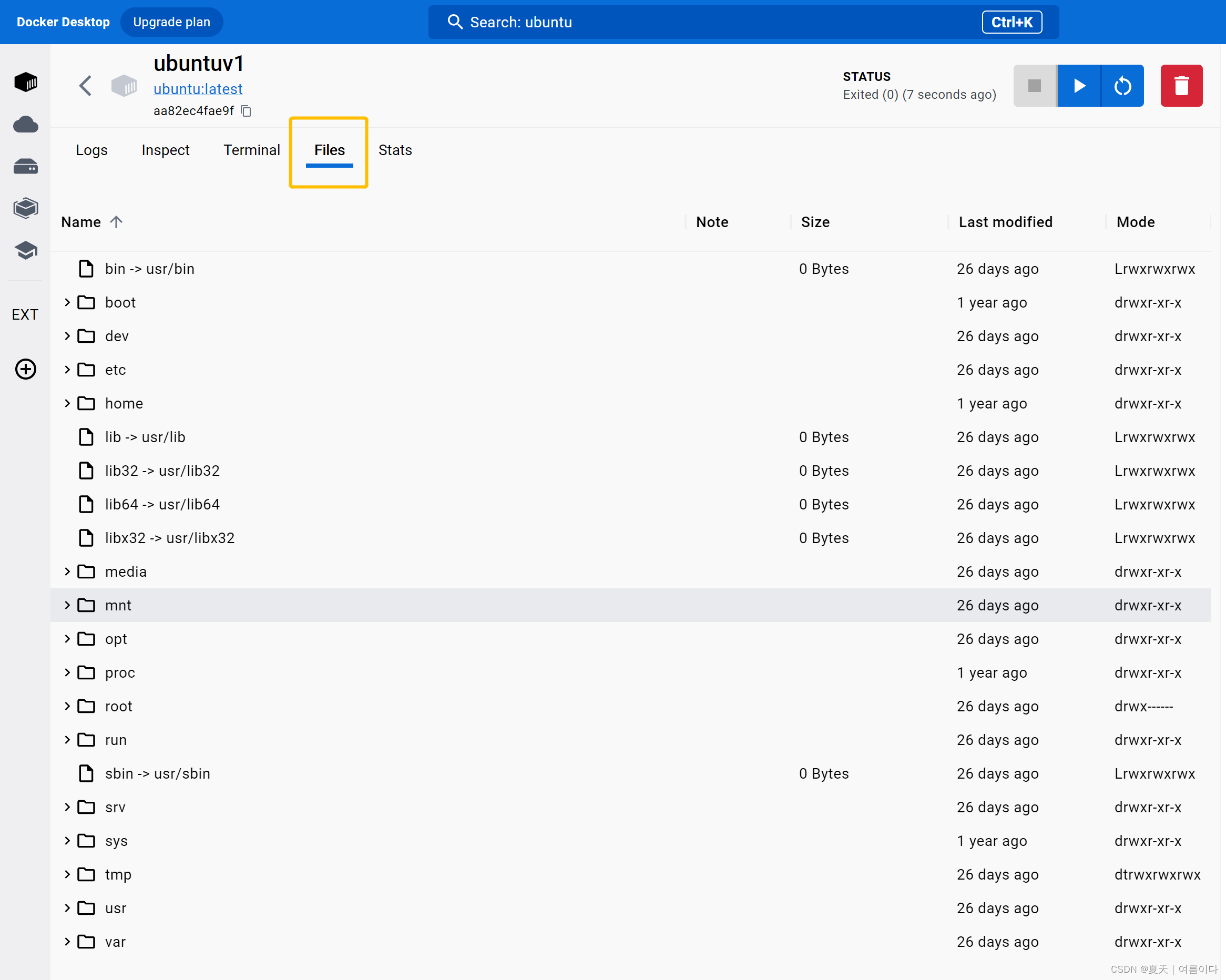
Task: Open the Containers sidebar icon
Action: pos(26,82)
